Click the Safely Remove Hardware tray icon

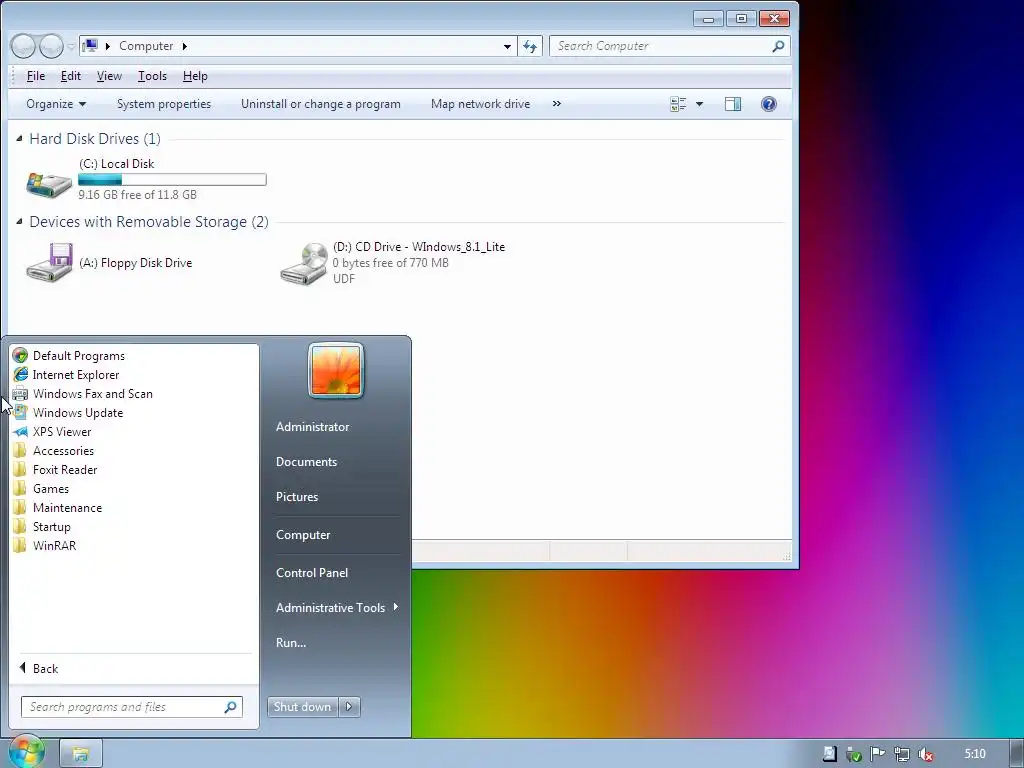point(854,754)
